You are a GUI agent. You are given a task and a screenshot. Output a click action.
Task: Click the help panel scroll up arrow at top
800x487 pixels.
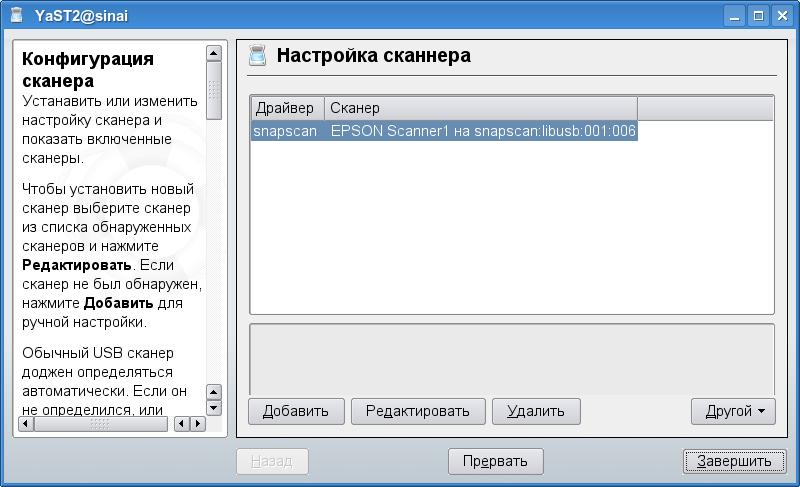pyautogui.click(x=214, y=53)
